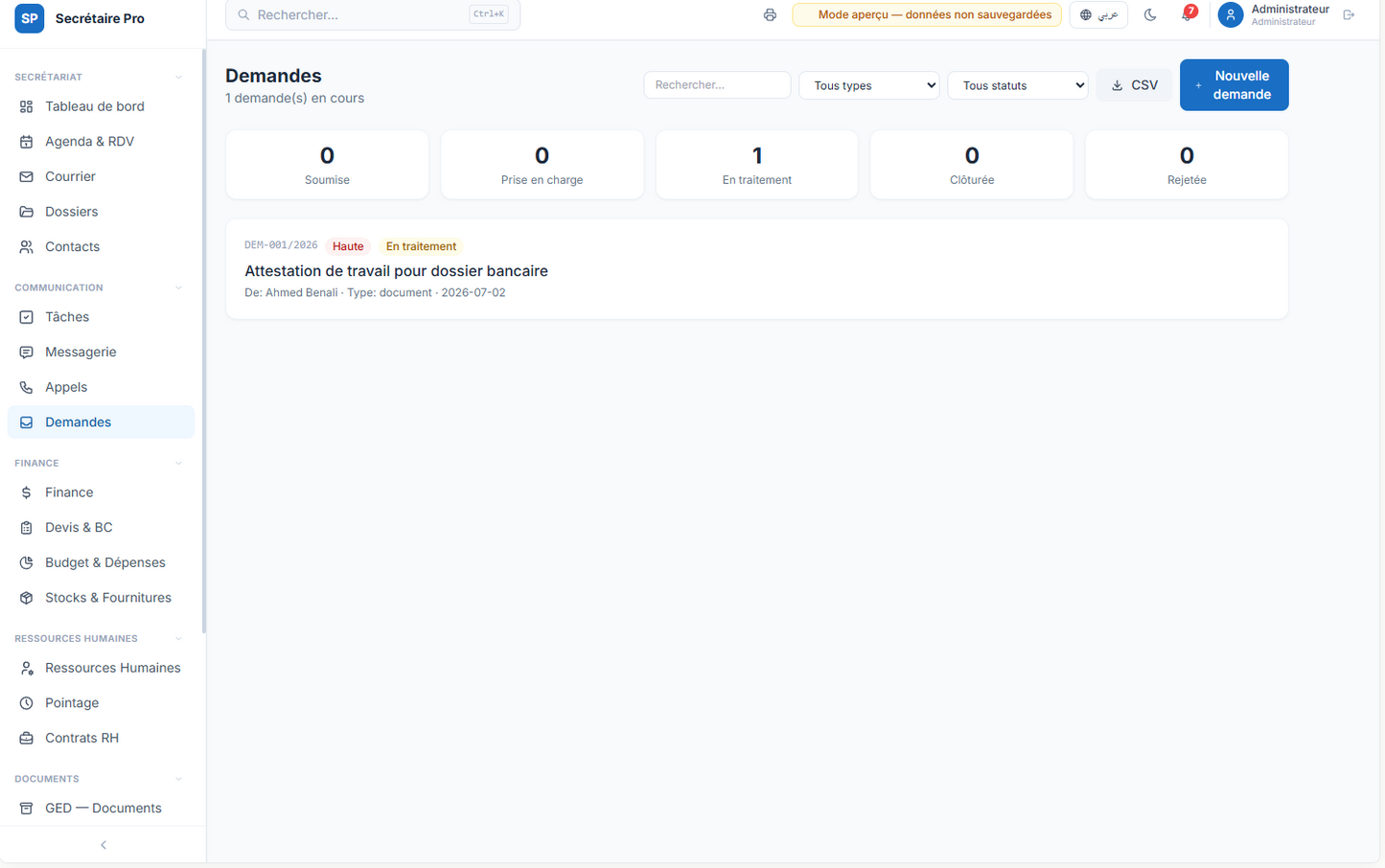Export the list with CSV button

click(1134, 85)
